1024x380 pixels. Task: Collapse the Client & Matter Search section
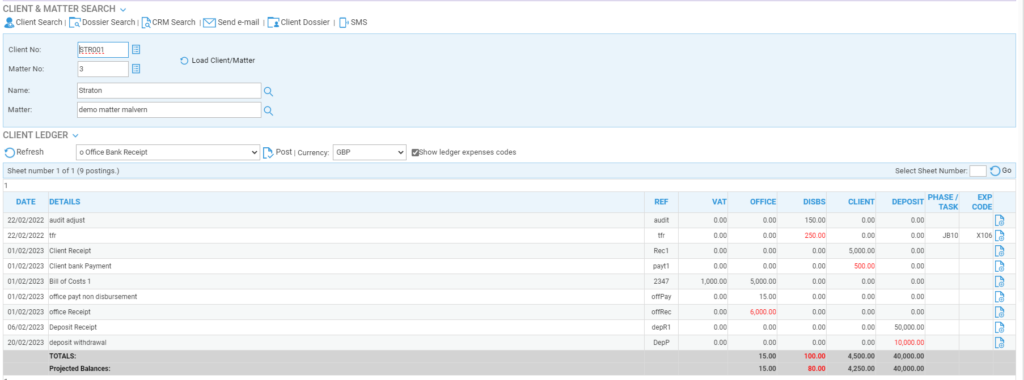tap(123, 9)
